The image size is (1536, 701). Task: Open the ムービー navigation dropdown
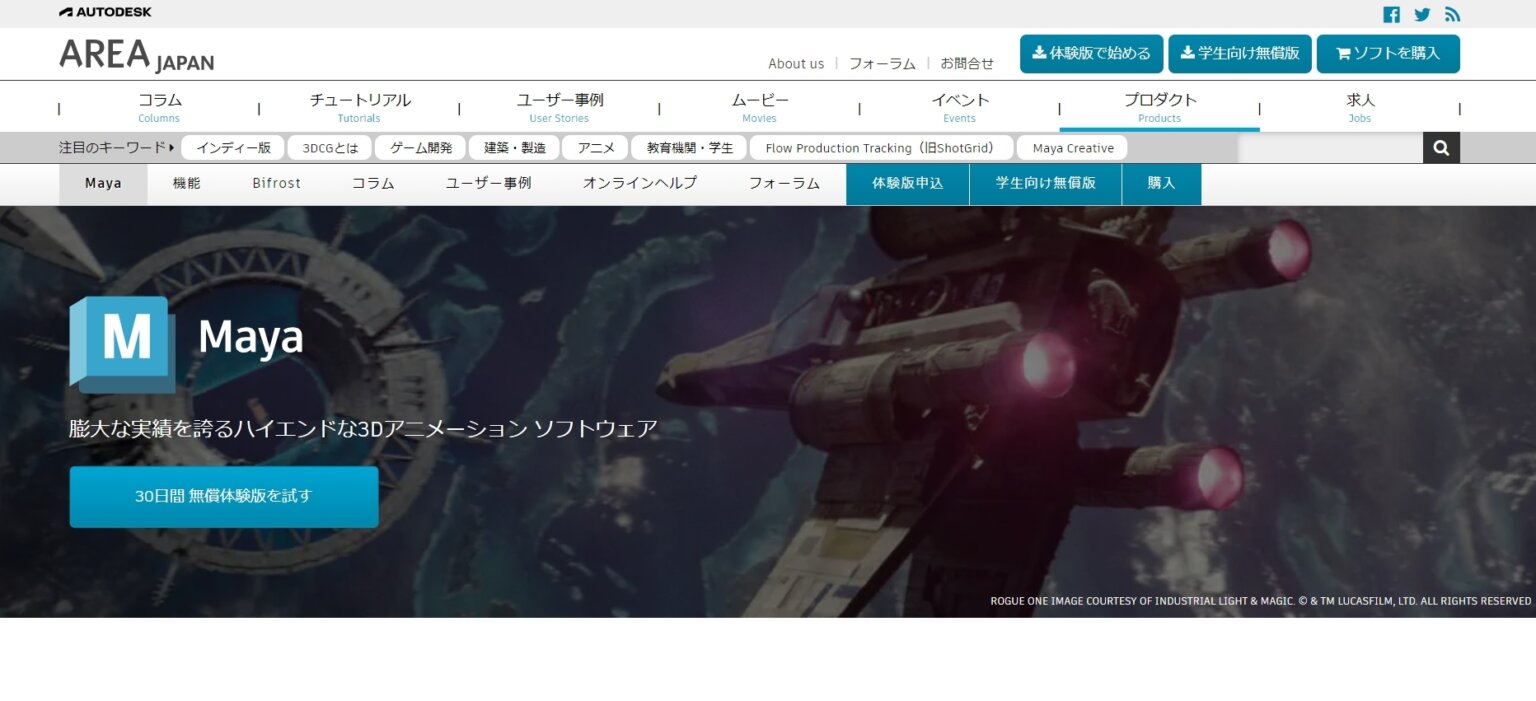(x=759, y=106)
